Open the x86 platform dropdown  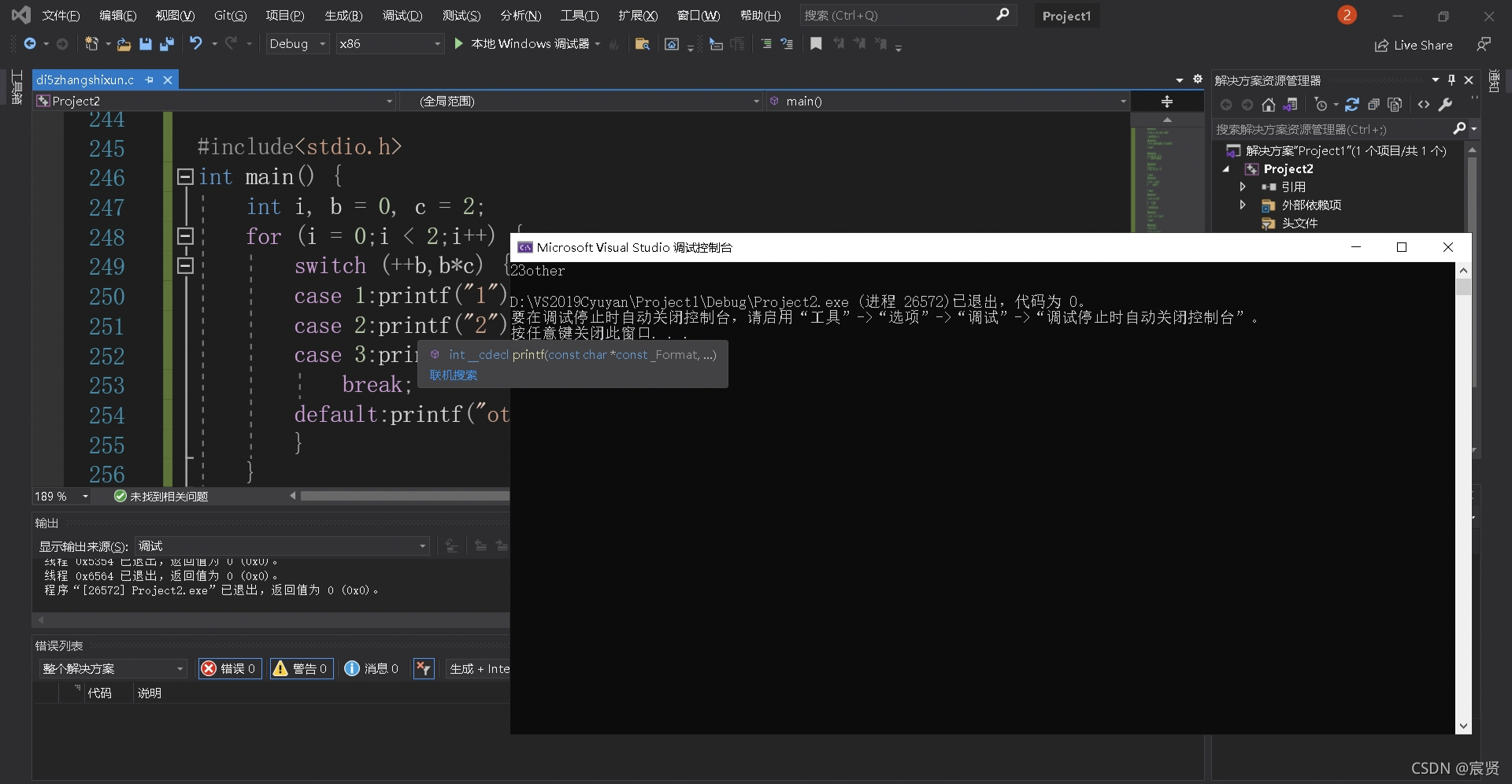pos(390,44)
